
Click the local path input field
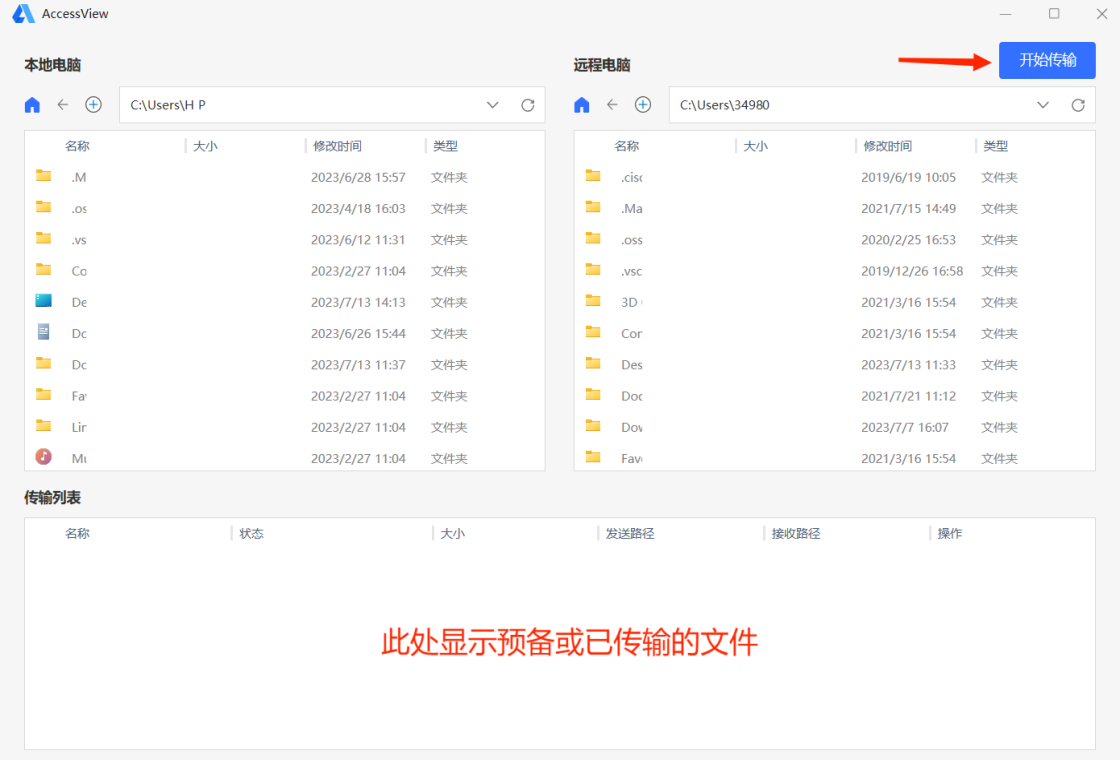(x=300, y=105)
